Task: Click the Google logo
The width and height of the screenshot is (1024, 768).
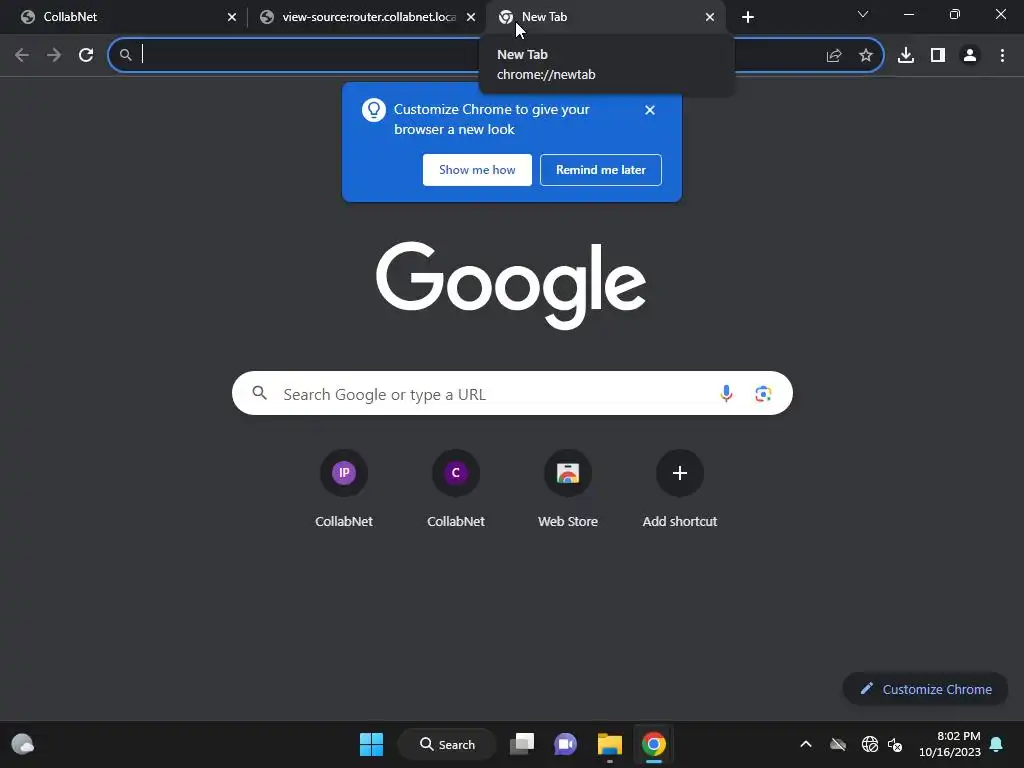Action: click(x=511, y=285)
